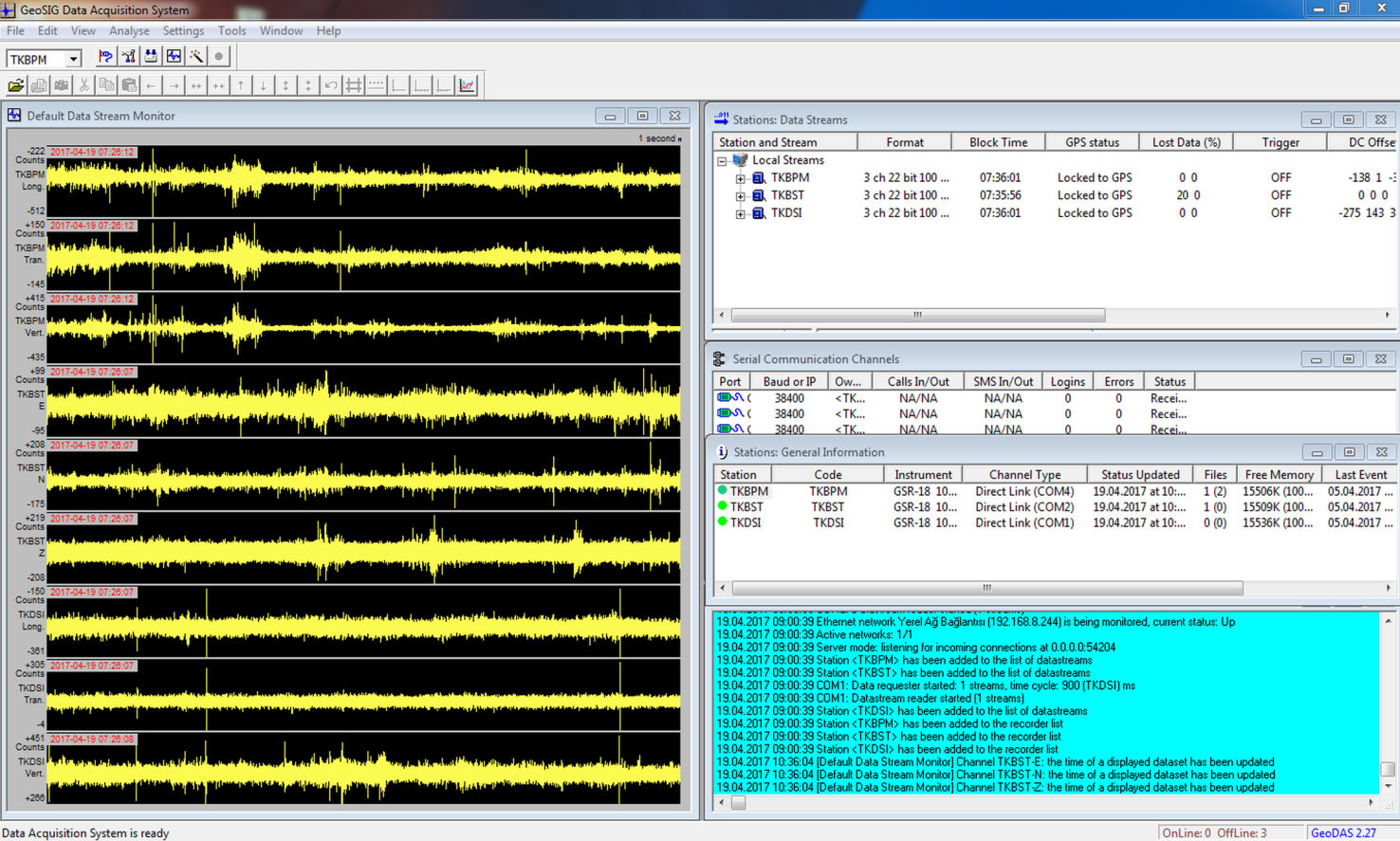Viewport: 1400px width, 841px height.
Task: Click the Data Streams horizontal scrollbar
Action: [916, 315]
